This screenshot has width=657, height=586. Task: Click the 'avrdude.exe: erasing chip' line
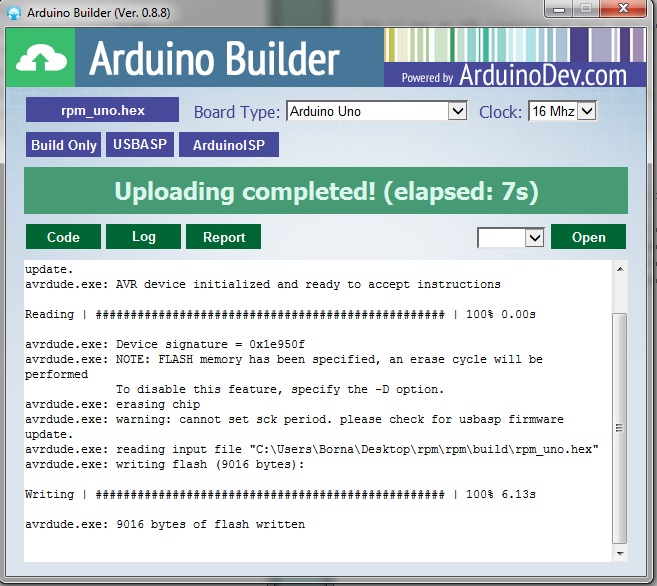pos(112,404)
